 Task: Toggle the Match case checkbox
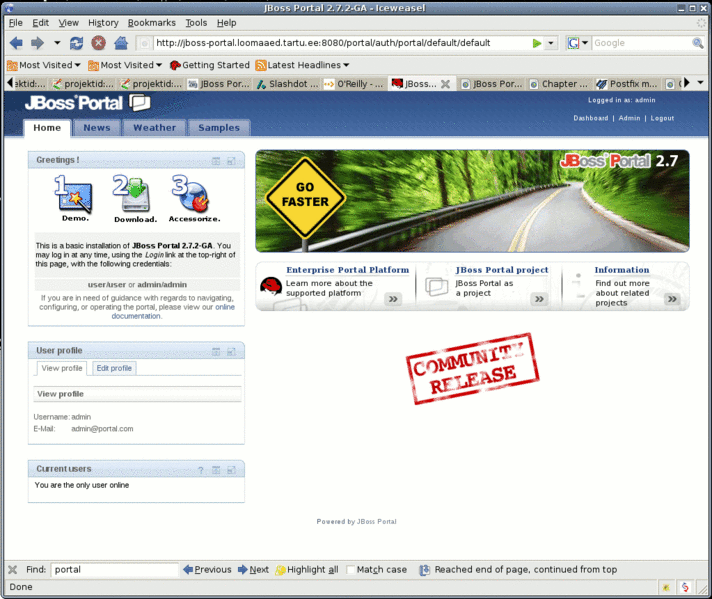click(350, 569)
